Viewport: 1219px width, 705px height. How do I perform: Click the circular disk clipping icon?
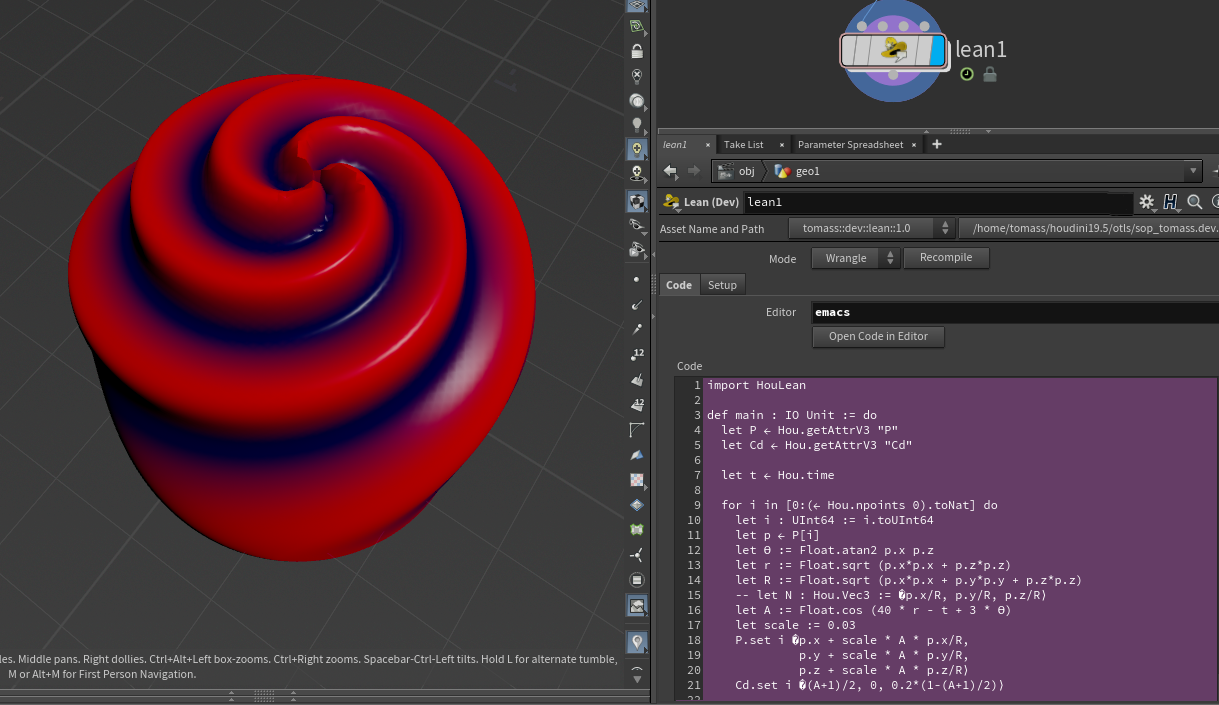pyautogui.click(x=636, y=580)
